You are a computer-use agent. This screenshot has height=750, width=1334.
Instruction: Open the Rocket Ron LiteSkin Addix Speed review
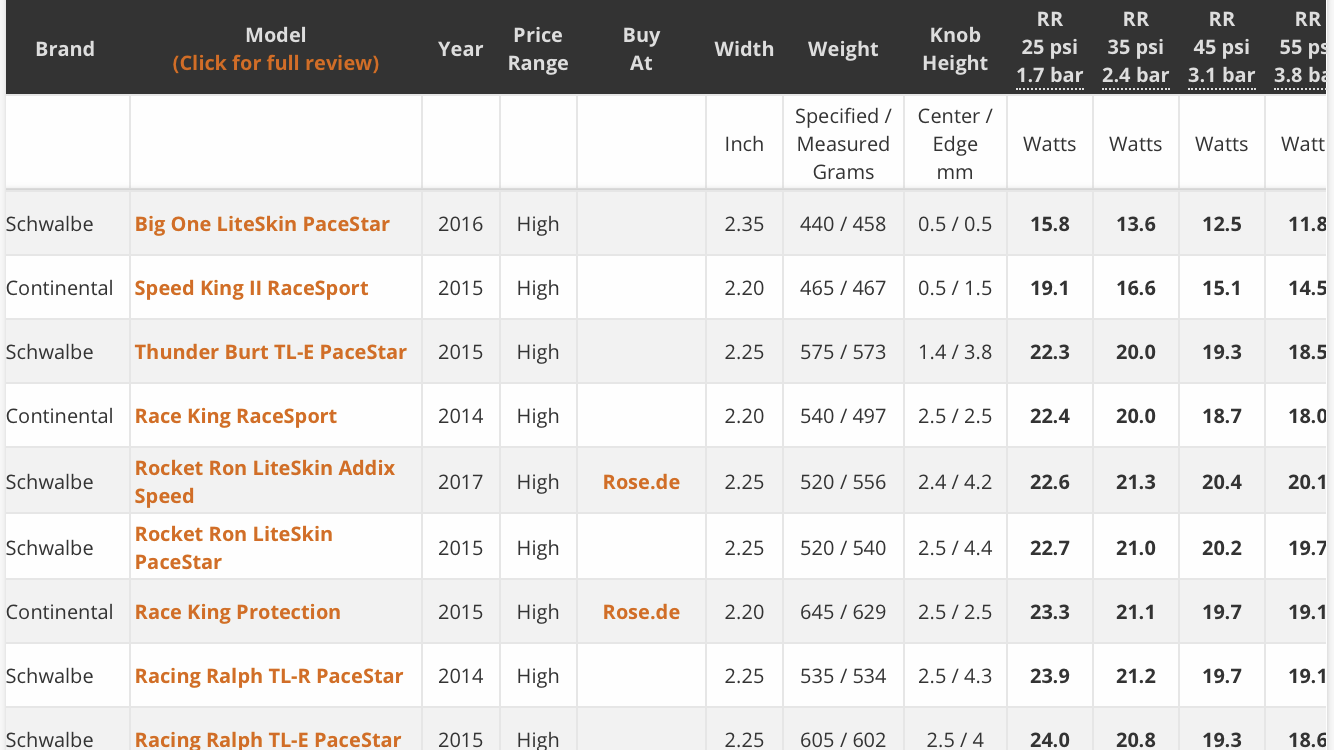point(265,482)
